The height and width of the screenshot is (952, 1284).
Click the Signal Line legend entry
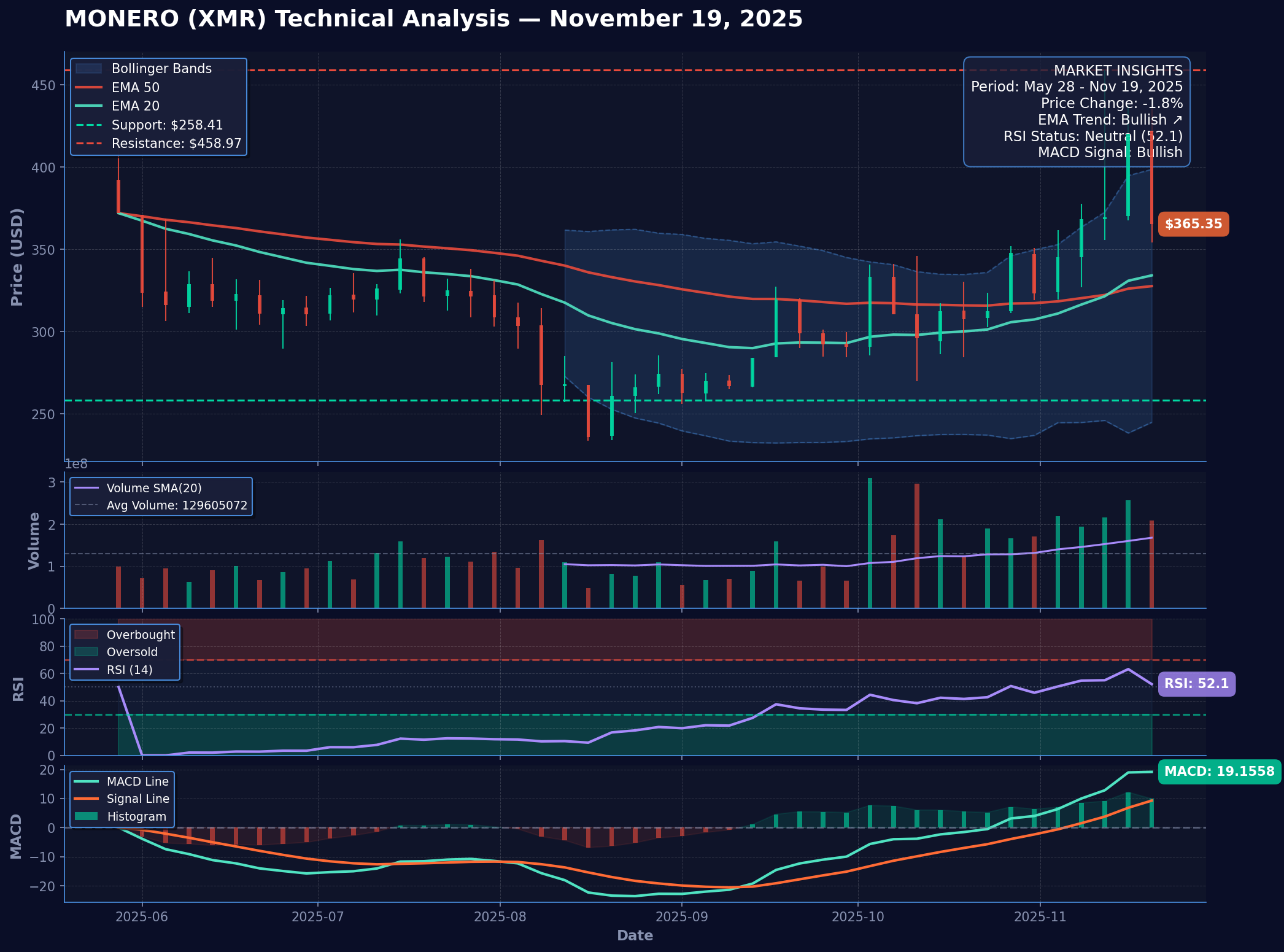pyautogui.click(x=137, y=799)
